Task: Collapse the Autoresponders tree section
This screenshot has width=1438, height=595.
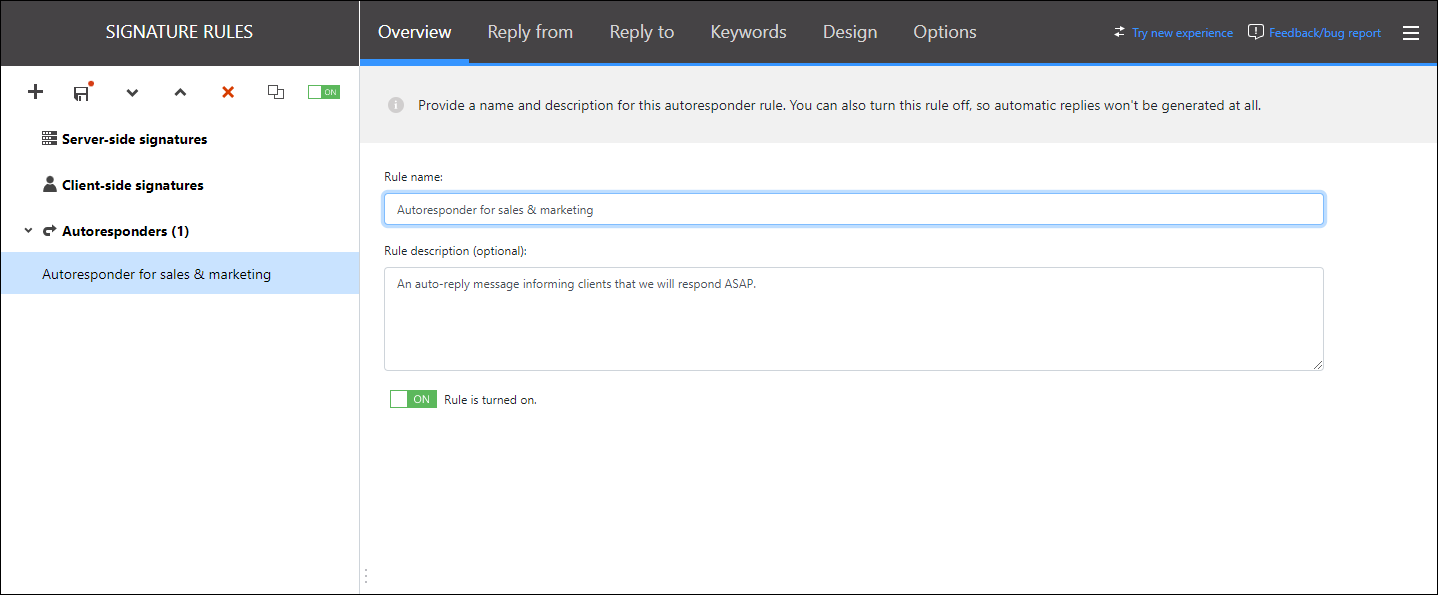Action: 27,230
